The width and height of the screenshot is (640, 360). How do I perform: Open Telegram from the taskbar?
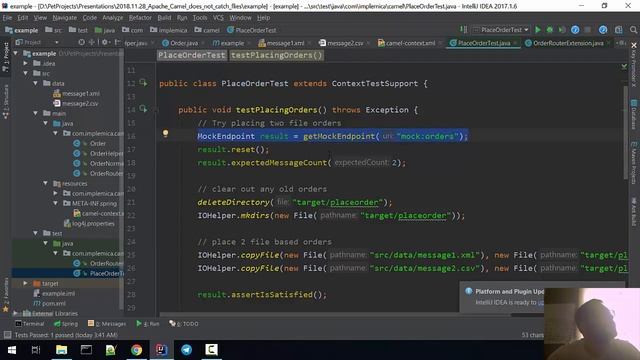tap(187, 350)
